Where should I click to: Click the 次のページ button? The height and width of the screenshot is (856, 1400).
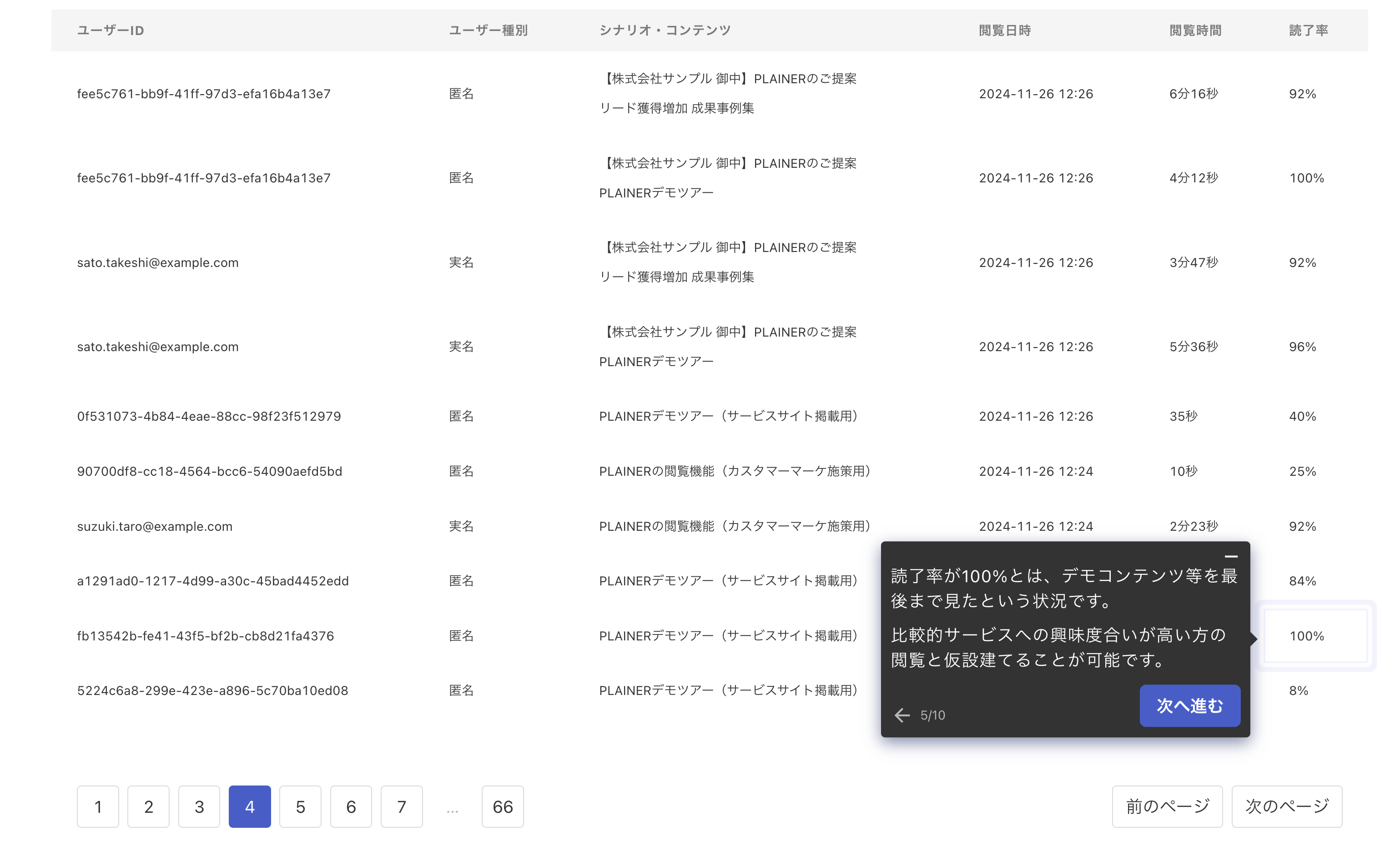1286,806
